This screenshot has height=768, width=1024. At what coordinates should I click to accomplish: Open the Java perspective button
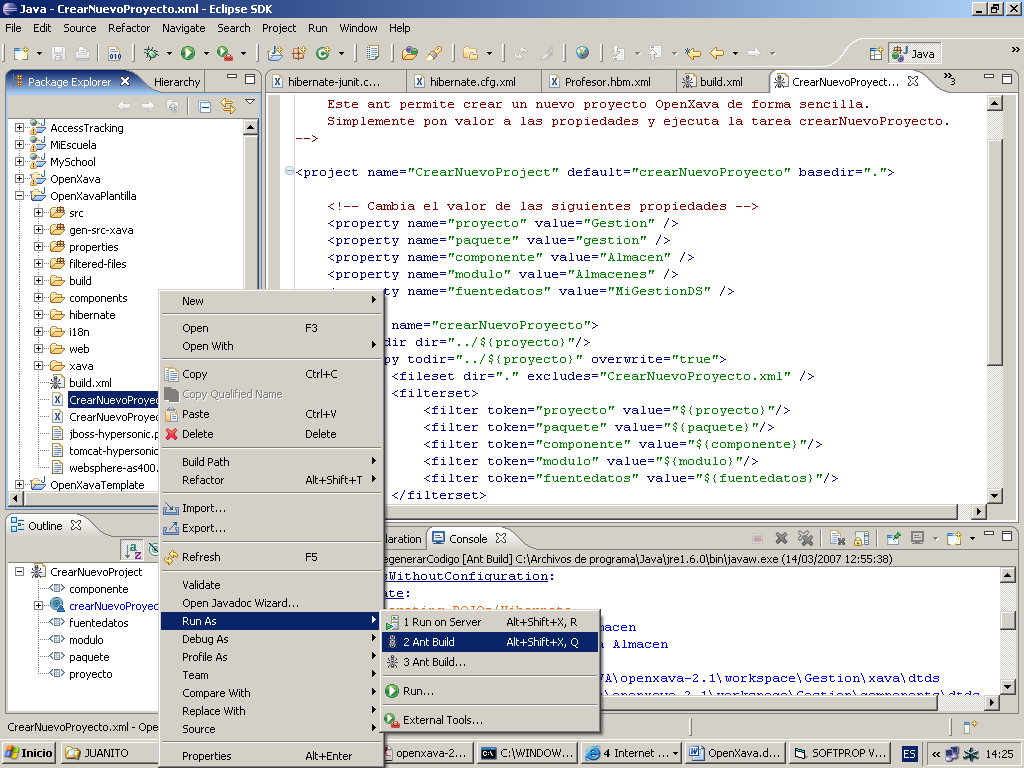[914, 53]
